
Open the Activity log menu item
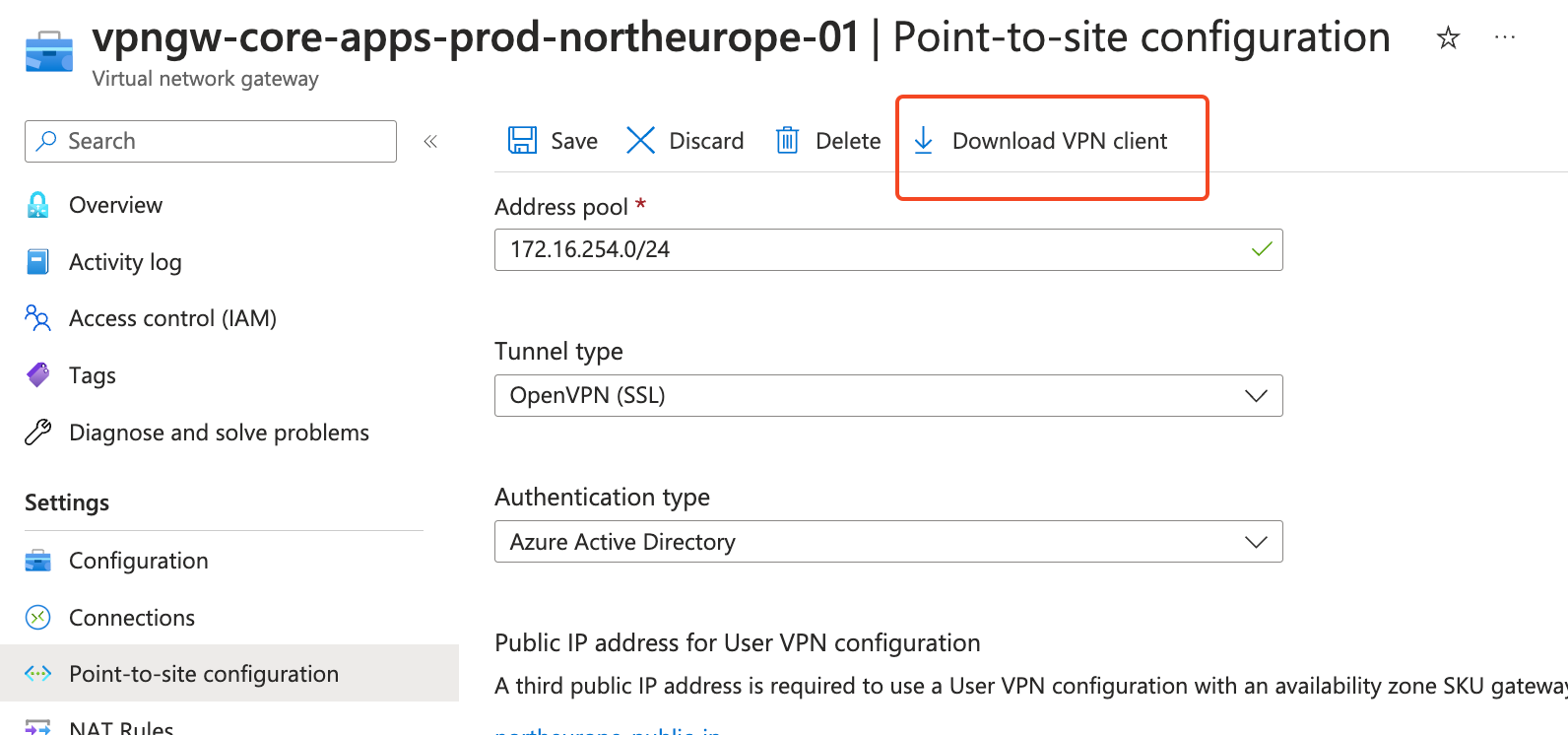pyautogui.click(x=125, y=262)
